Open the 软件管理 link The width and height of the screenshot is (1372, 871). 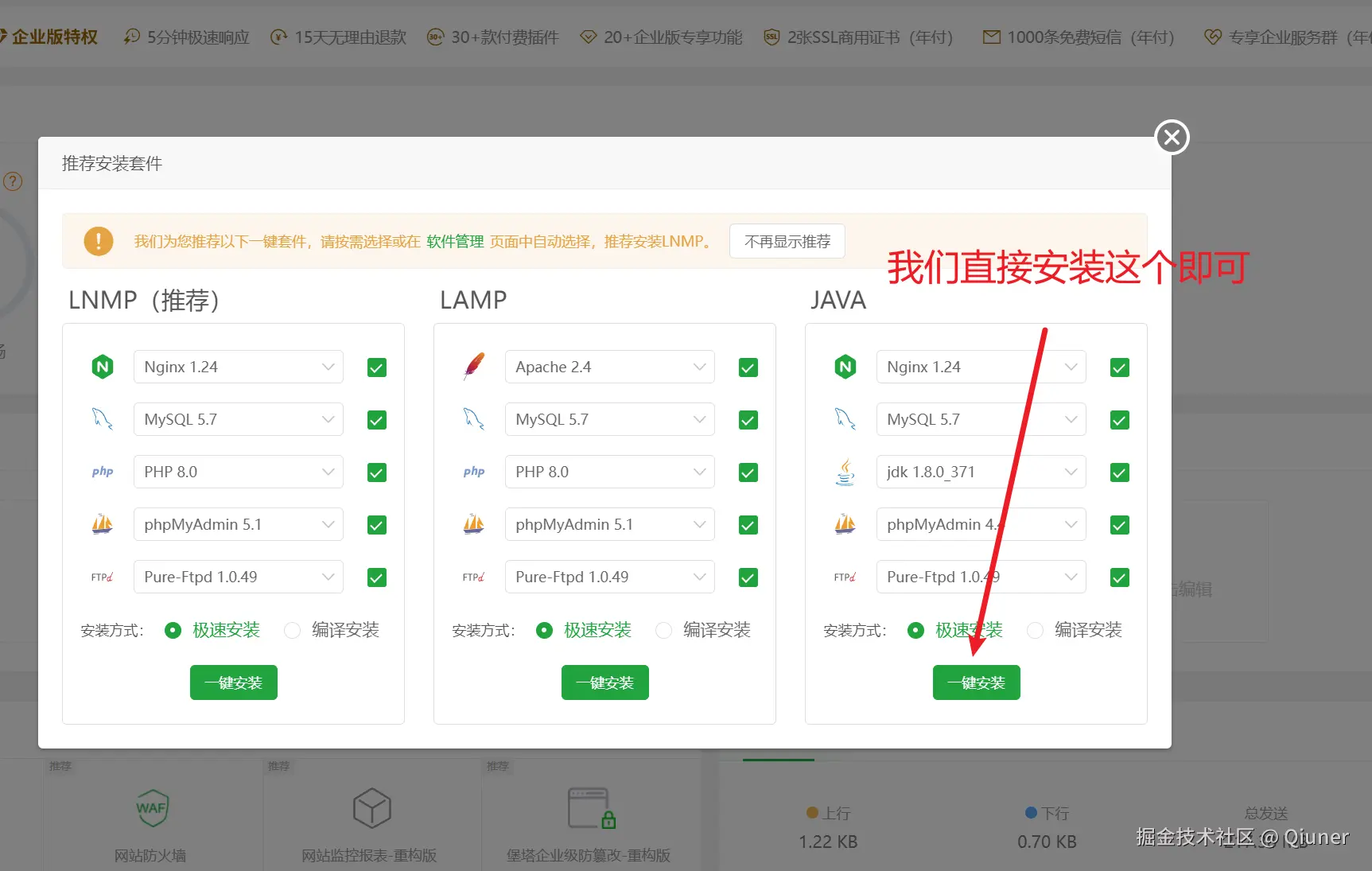(x=455, y=241)
